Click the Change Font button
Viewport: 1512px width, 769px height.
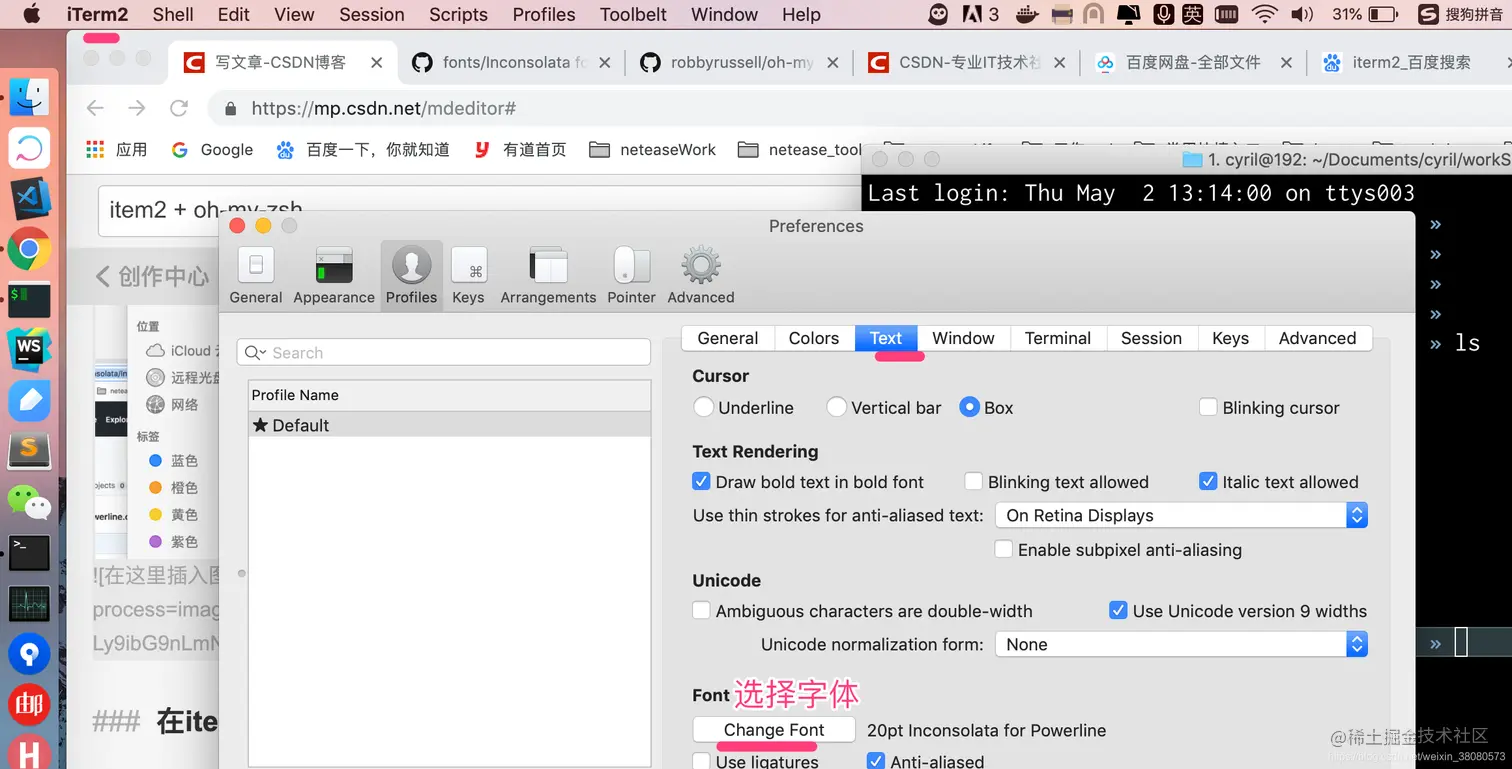pyautogui.click(x=774, y=730)
